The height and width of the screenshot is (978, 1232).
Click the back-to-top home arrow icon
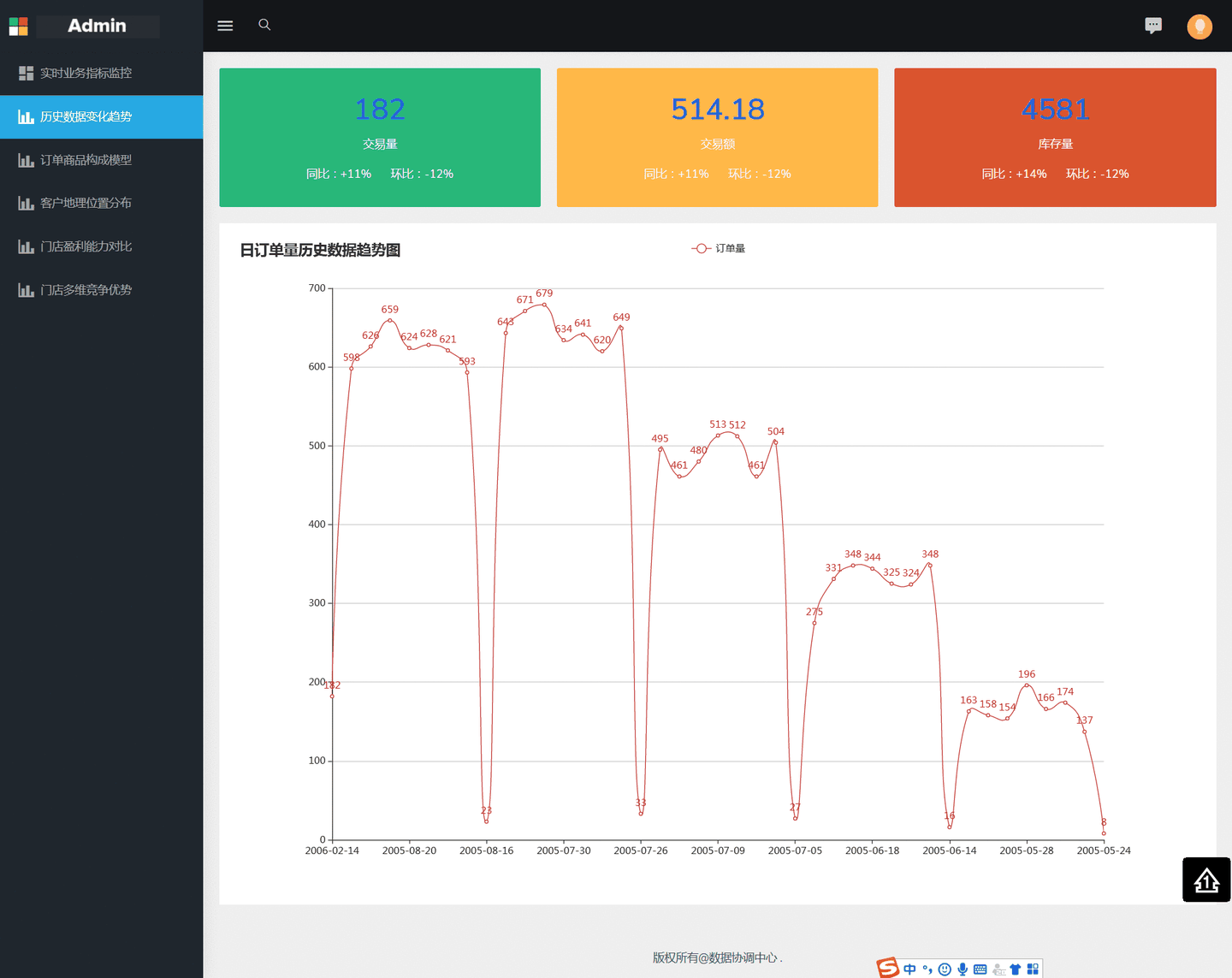tap(1206, 880)
